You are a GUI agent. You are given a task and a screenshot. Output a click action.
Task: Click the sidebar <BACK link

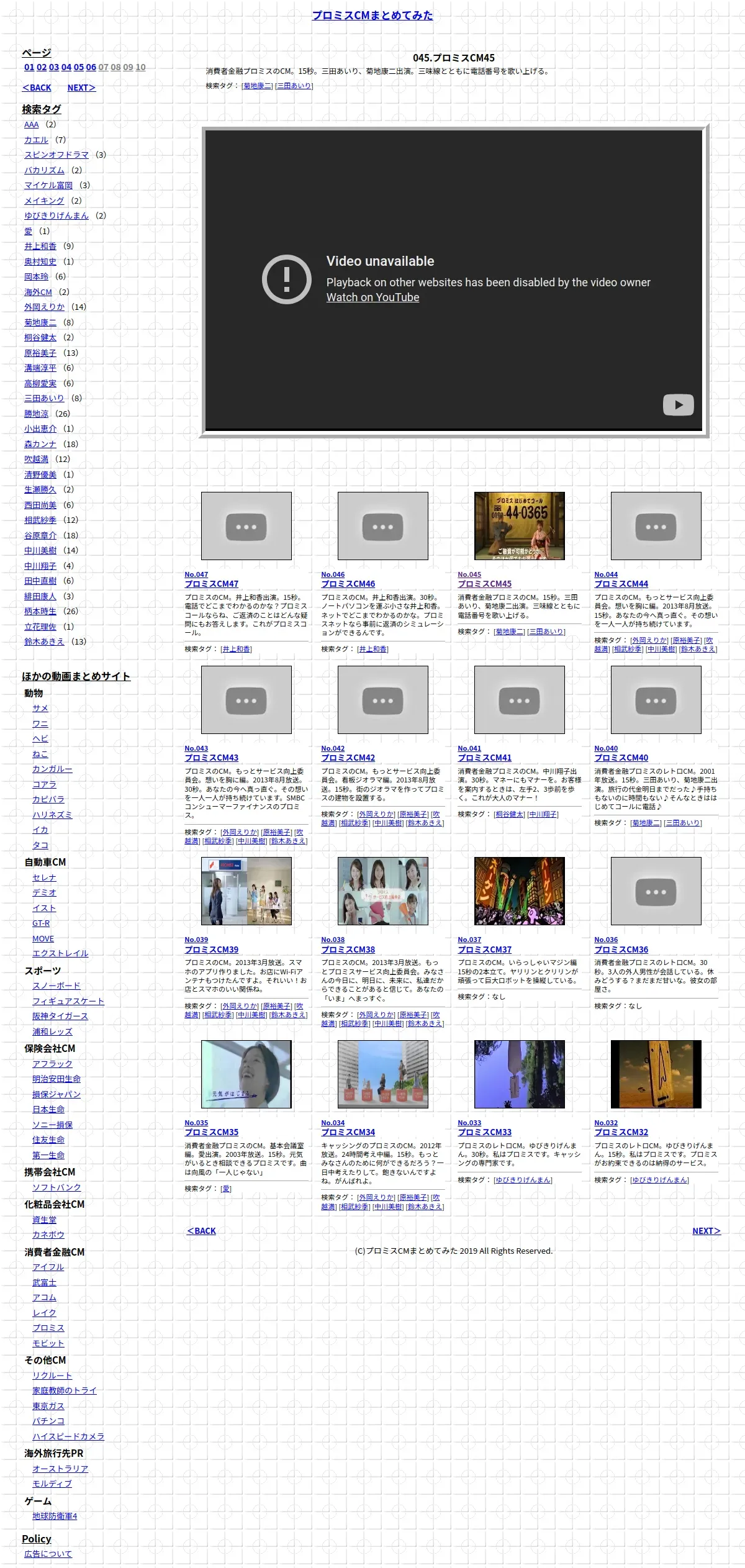tap(37, 88)
